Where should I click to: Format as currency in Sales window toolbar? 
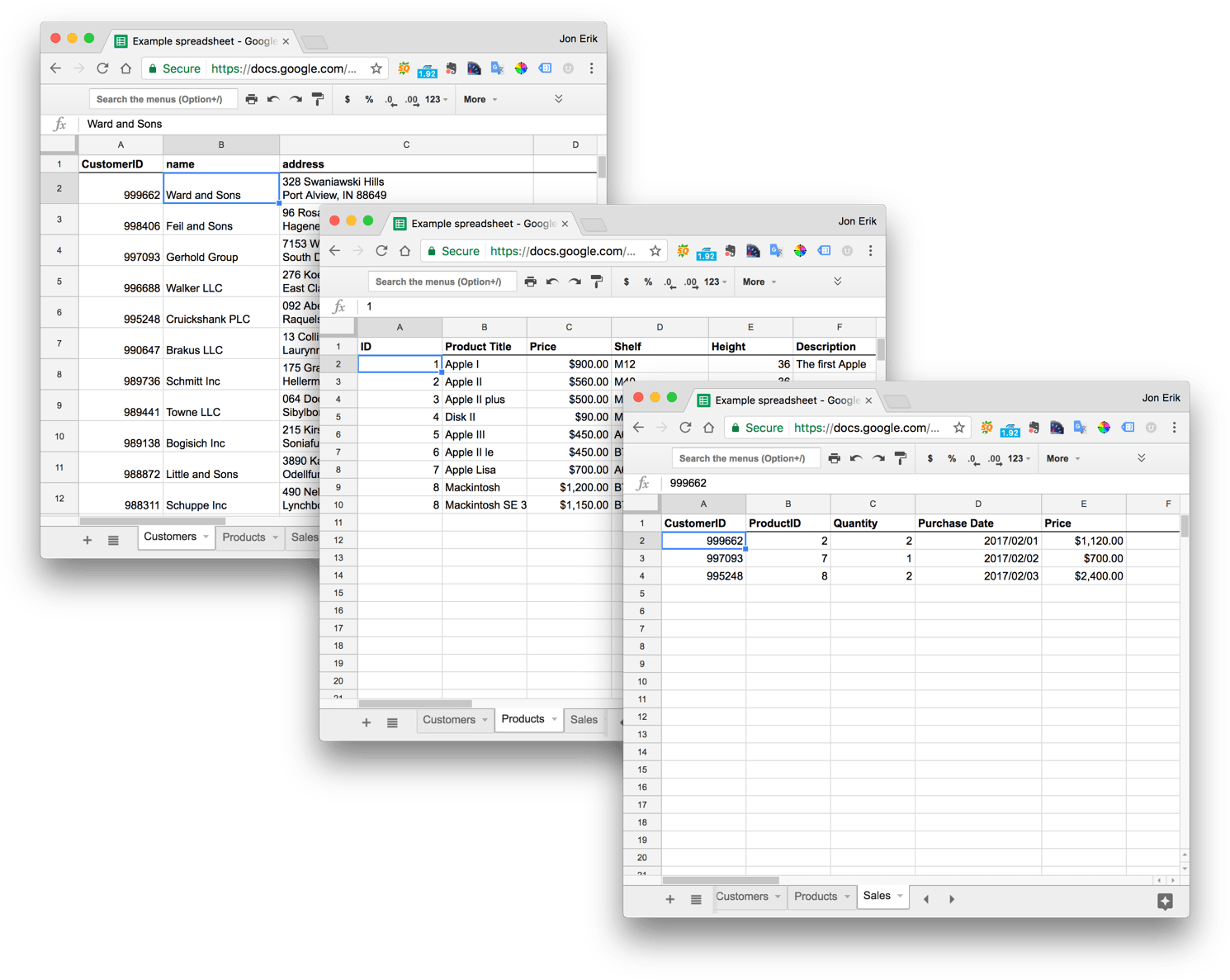930,458
